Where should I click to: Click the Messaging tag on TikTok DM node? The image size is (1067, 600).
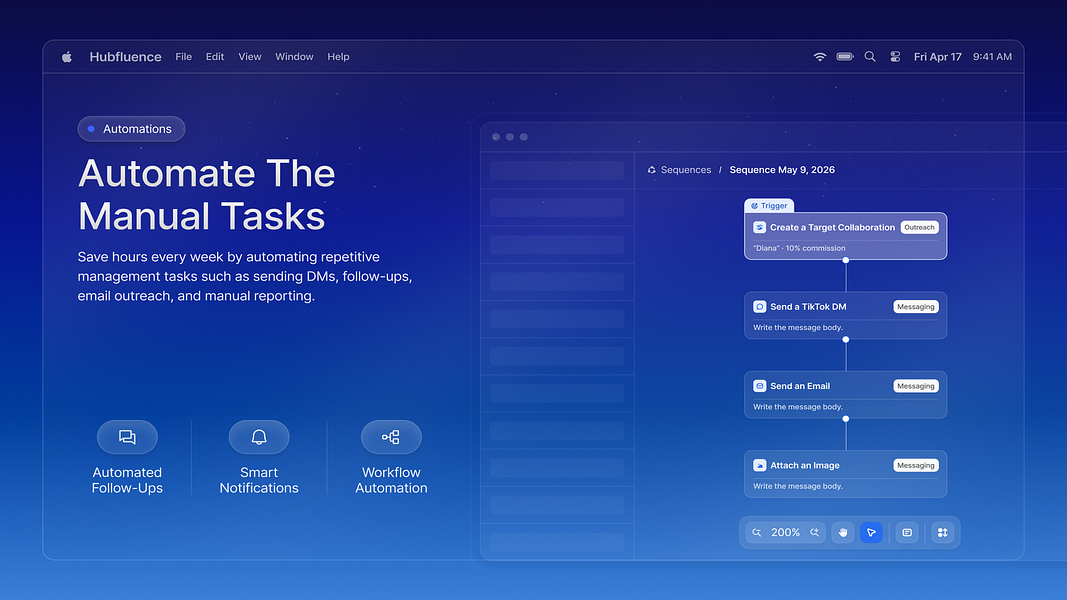916,307
